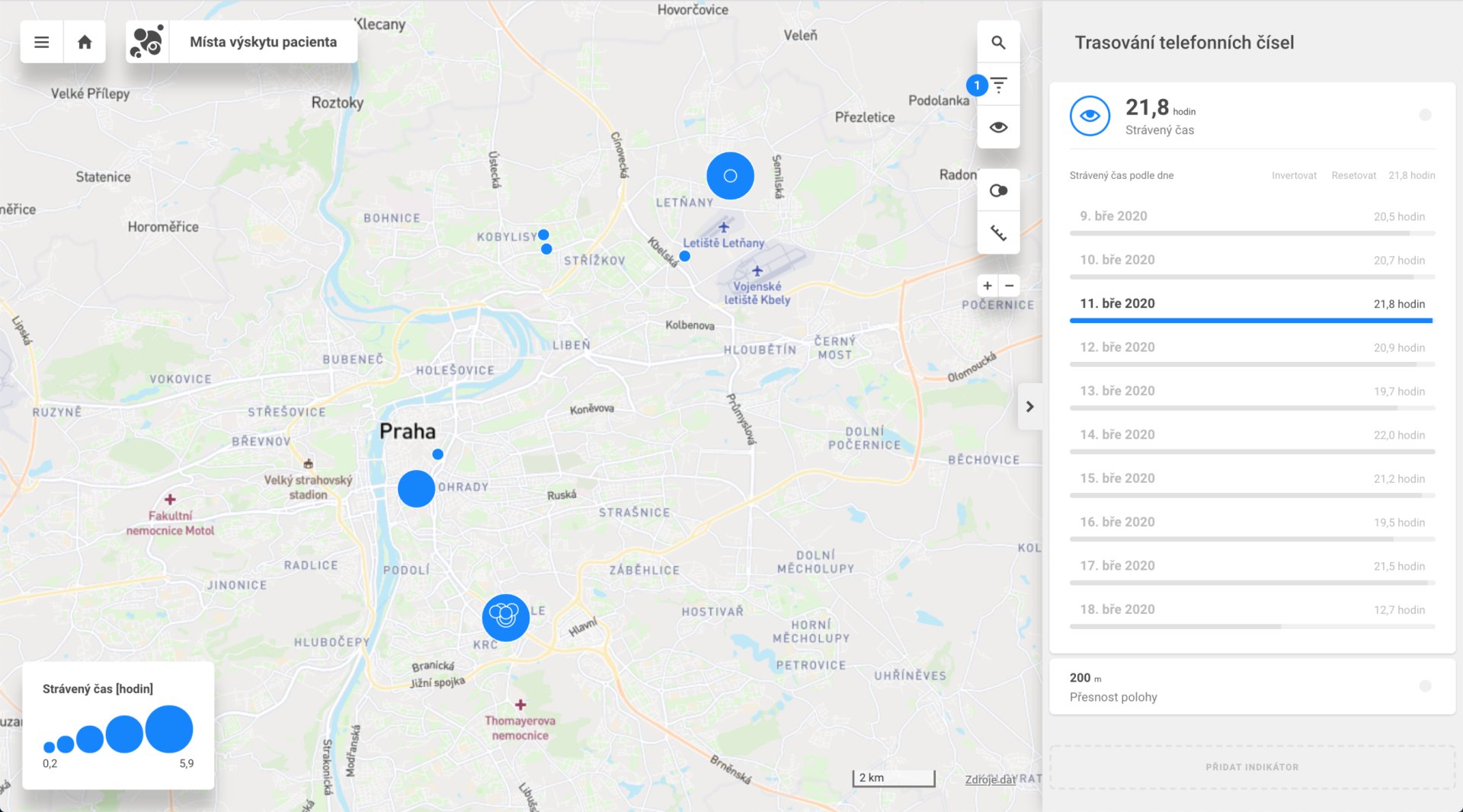Open Místa výskytu pacienta selector
The image size is (1463, 812).
coord(263,43)
